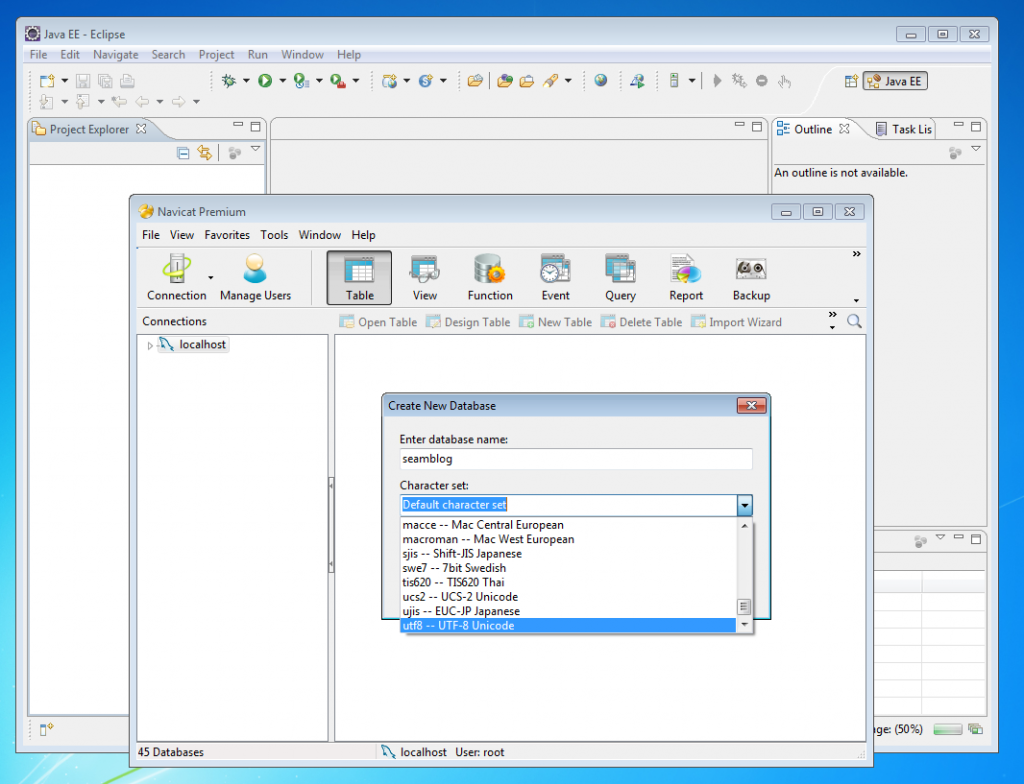This screenshot has width=1024, height=784.
Task: Select Project Explorer tab in Eclipse
Action: pyautogui.click(x=89, y=129)
